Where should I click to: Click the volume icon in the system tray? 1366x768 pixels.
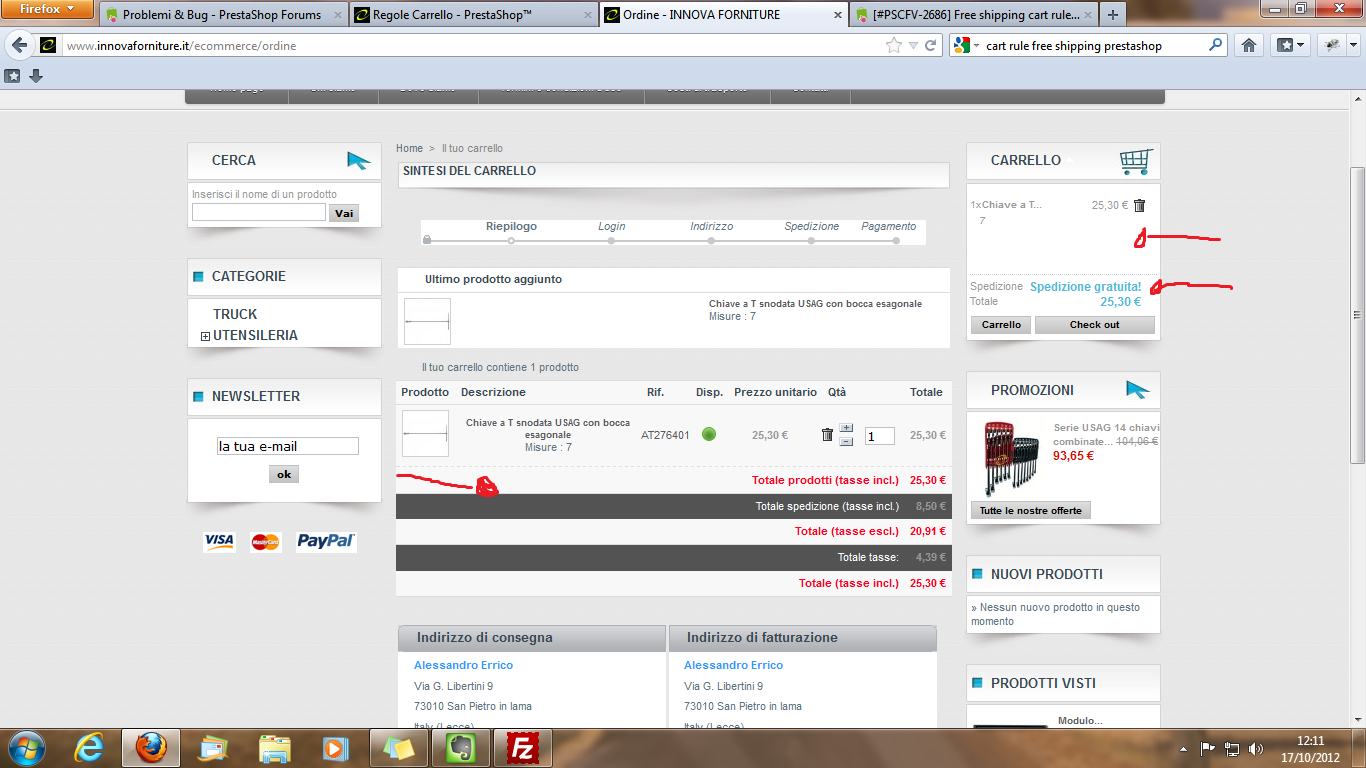tap(1255, 748)
